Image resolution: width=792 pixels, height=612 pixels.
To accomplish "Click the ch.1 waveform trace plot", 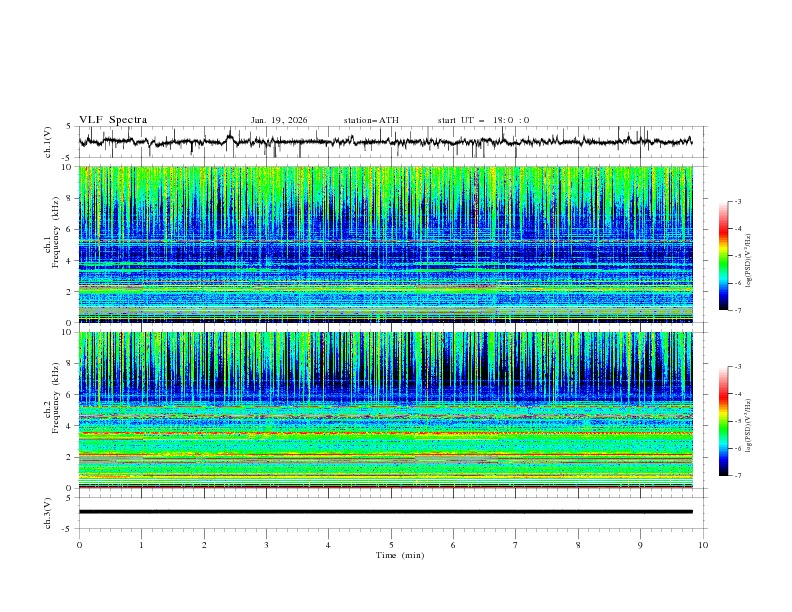I will click(x=385, y=142).
